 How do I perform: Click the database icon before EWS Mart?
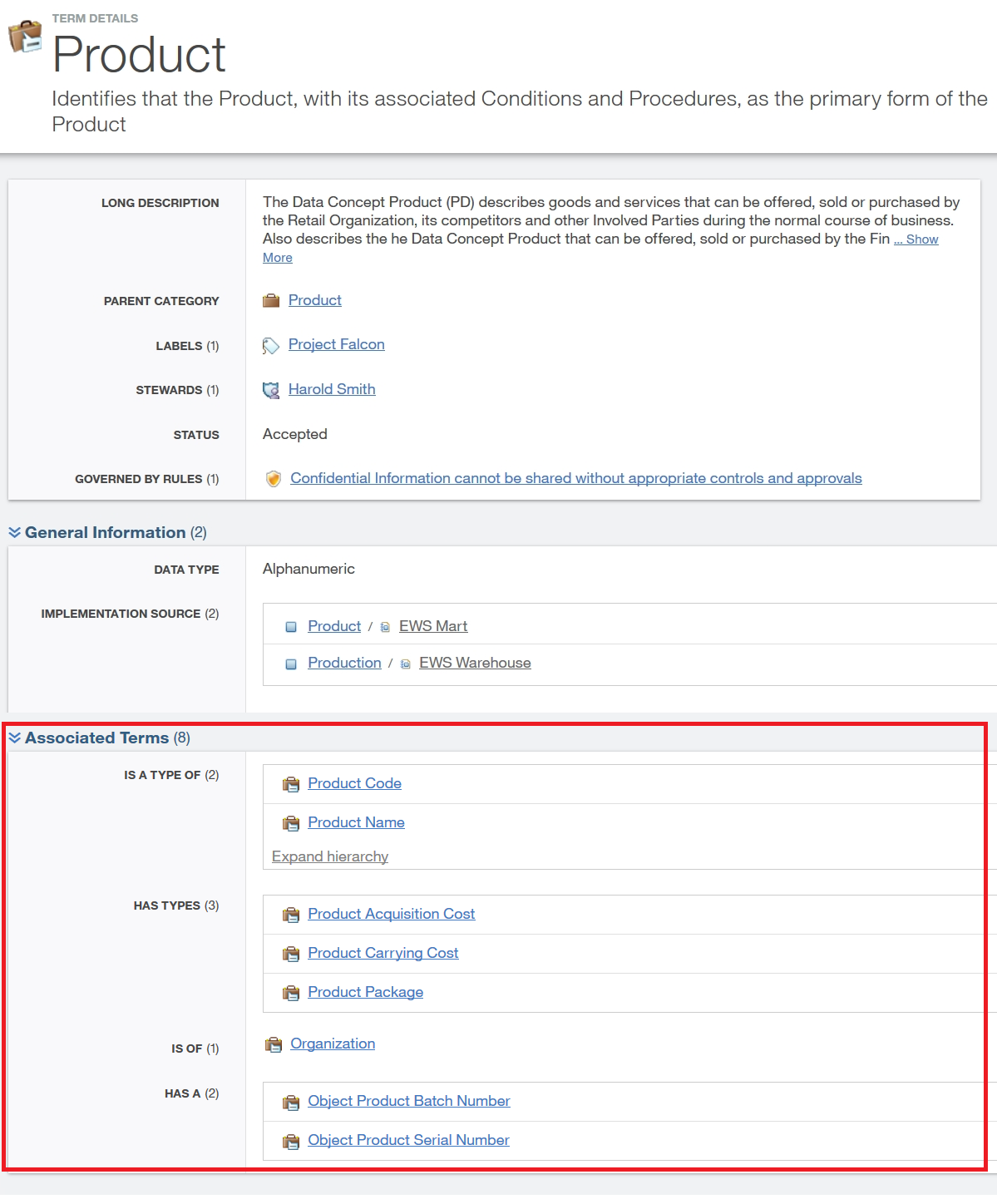tap(385, 627)
